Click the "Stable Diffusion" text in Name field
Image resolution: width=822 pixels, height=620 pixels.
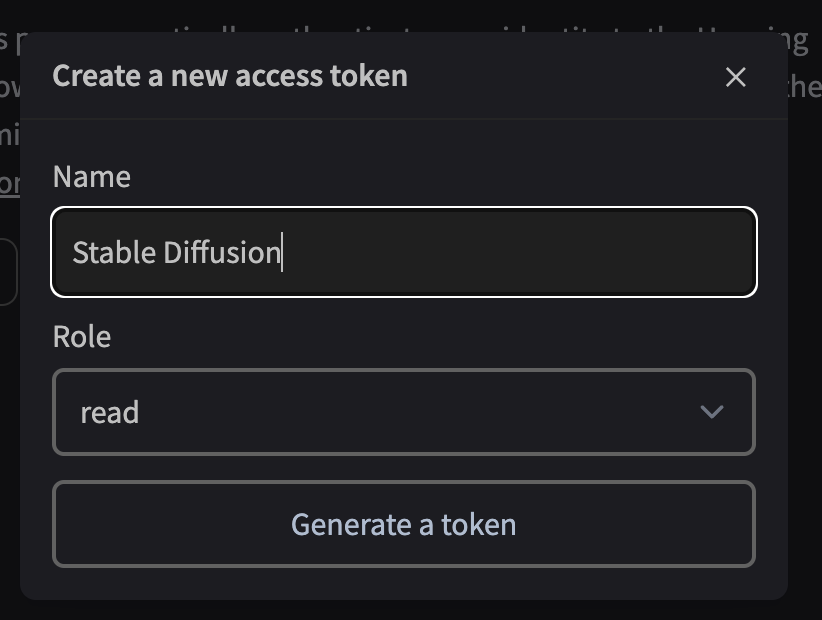(x=176, y=252)
